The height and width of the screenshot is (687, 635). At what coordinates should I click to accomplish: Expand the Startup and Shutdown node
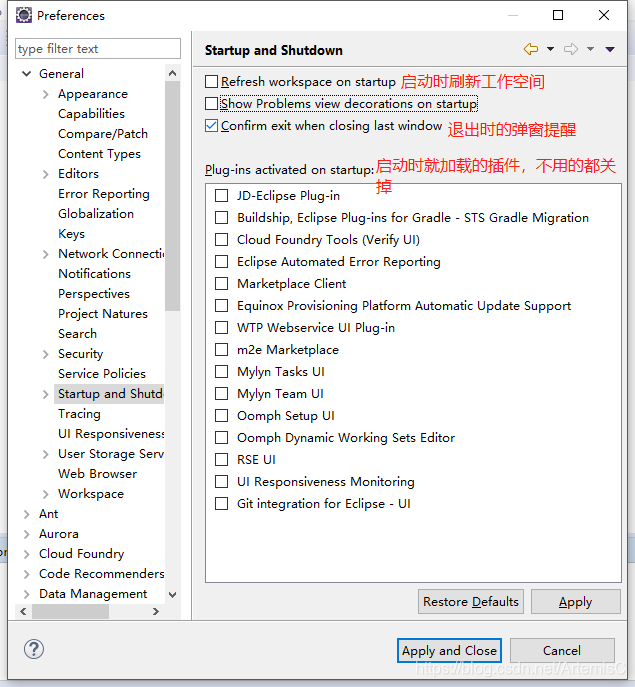point(46,394)
